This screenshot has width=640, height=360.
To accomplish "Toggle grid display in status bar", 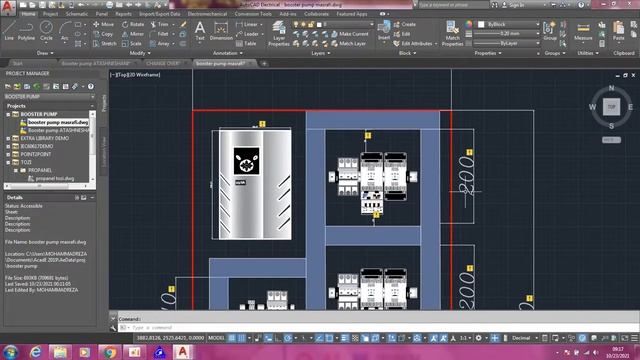I will point(232,338).
